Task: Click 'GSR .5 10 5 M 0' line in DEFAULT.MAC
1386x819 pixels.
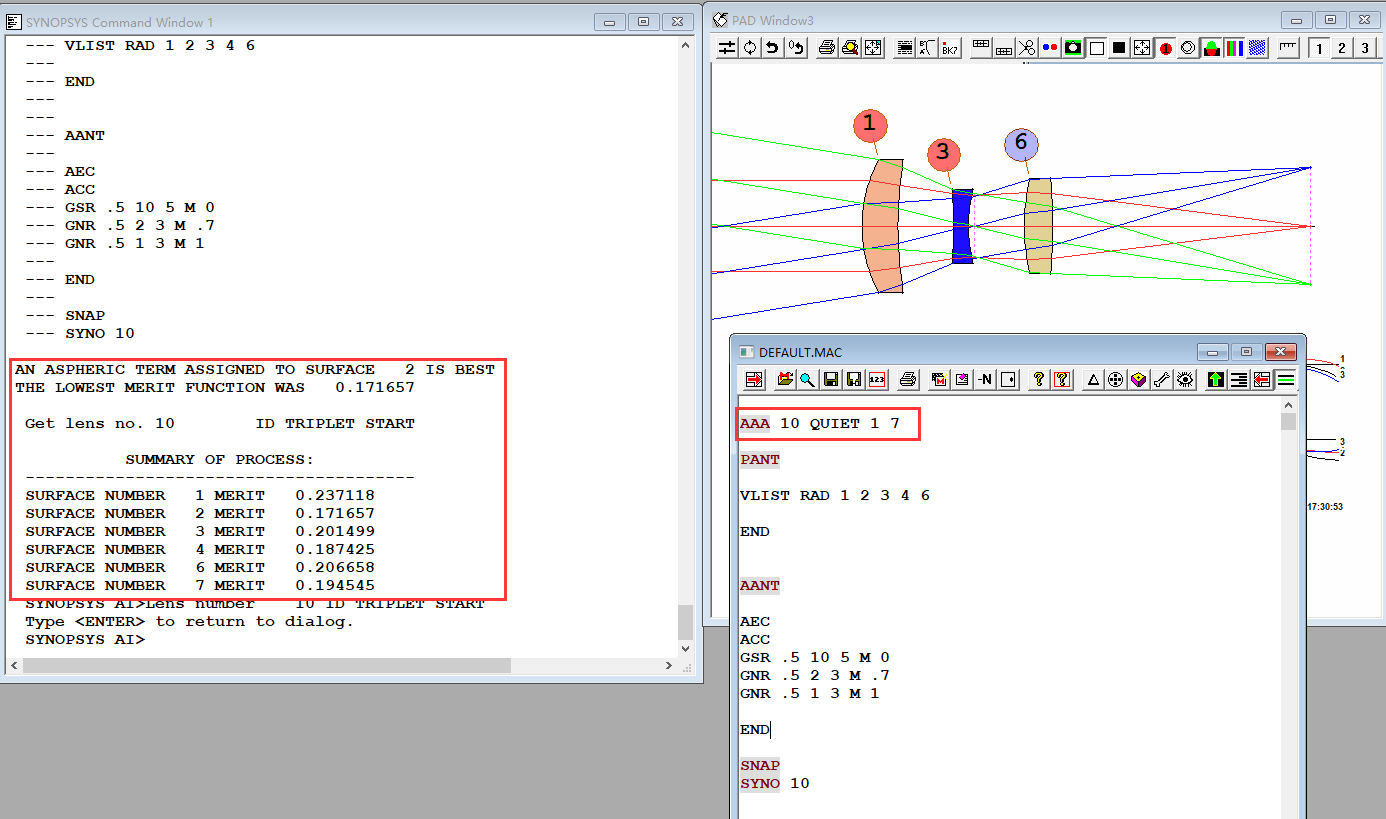Action: [x=815, y=657]
